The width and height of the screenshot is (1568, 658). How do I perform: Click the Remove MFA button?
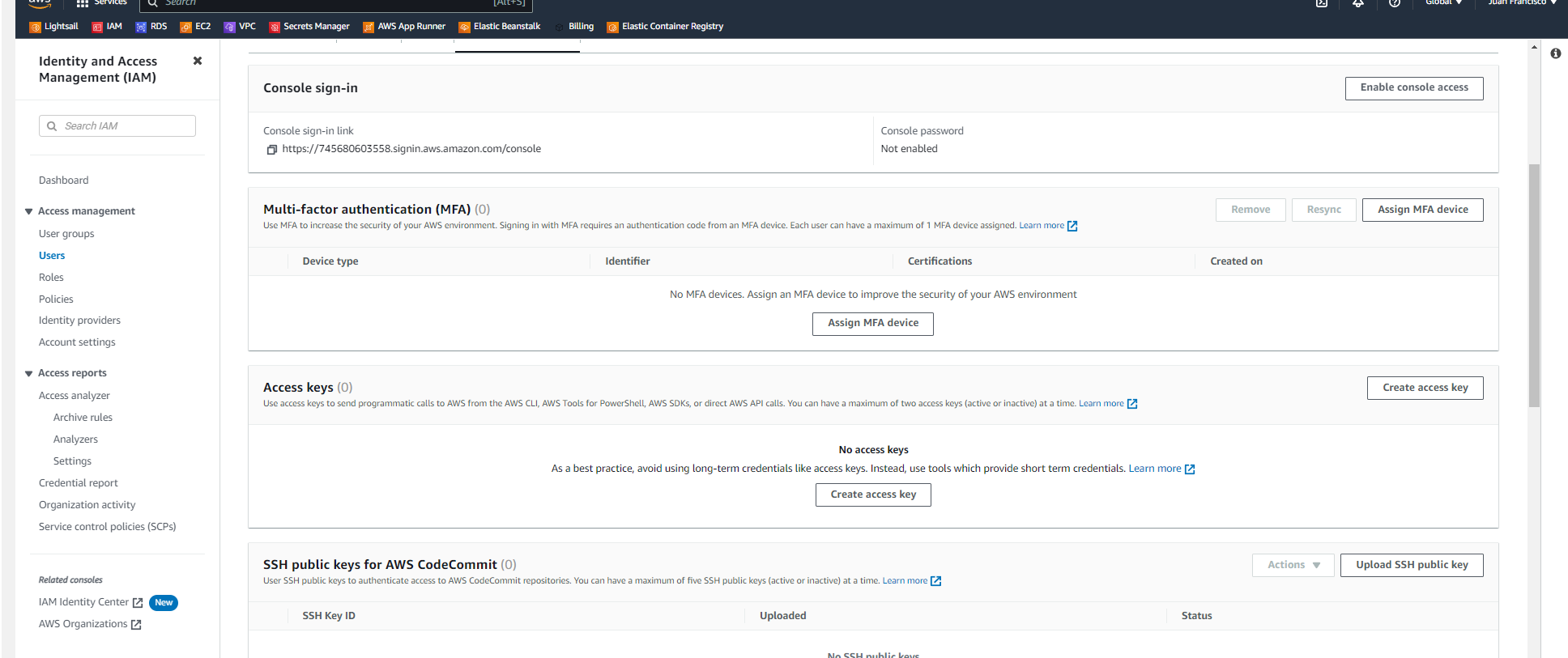coord(1251,210)
